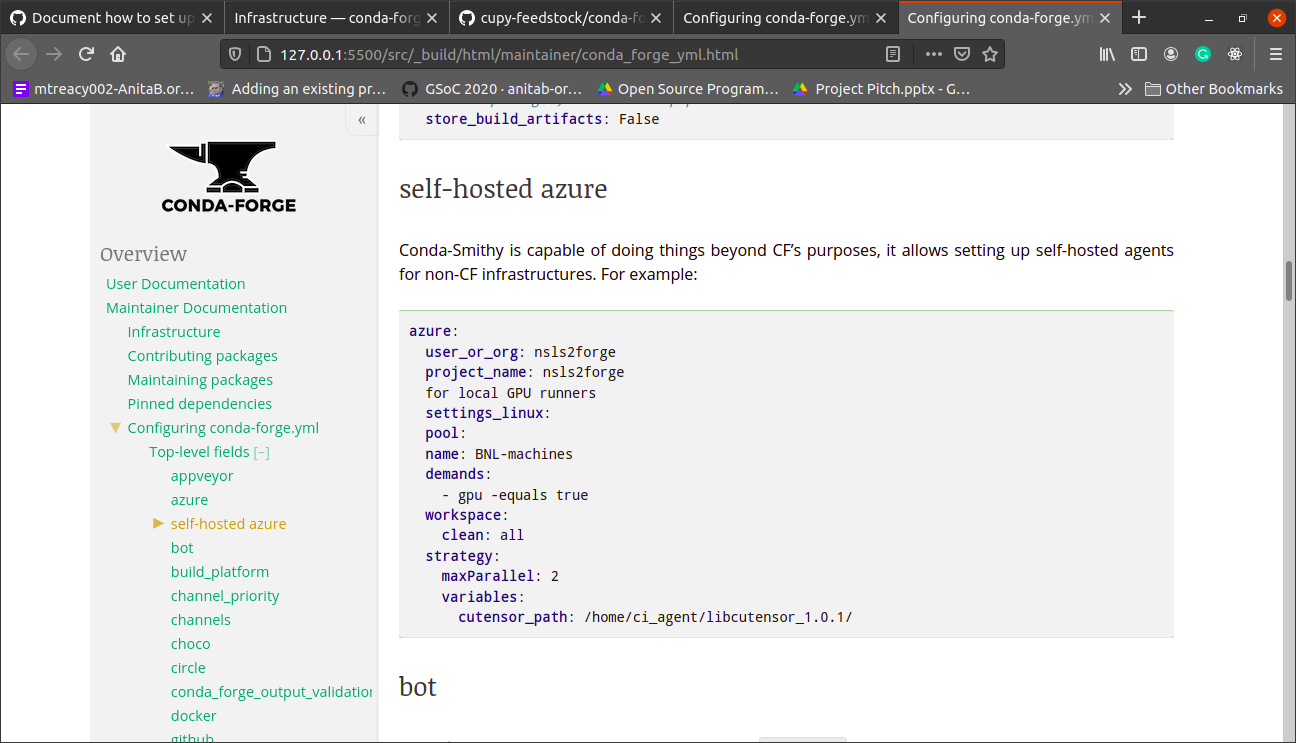The image size is (1296, 743).
Task: Collapse Top-level fields with the [−] toggle
Action: [x=262, y=452]
